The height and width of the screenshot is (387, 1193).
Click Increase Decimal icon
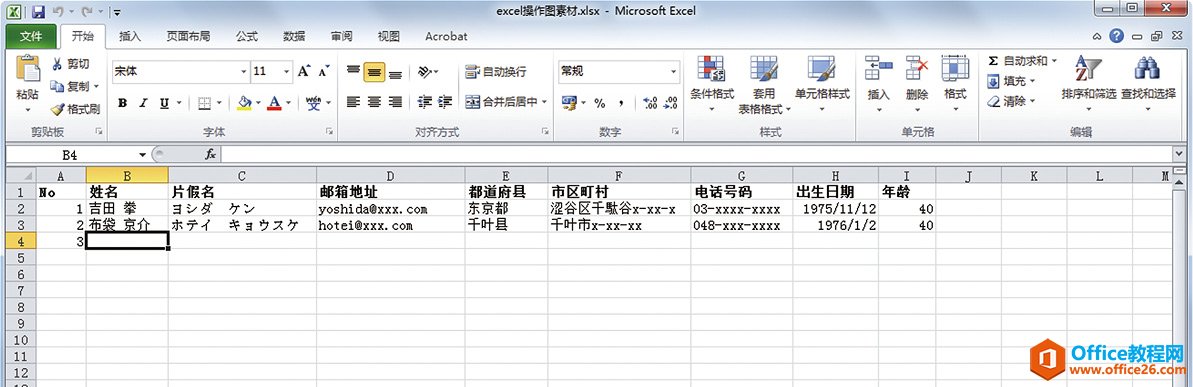tap(650, 103)
